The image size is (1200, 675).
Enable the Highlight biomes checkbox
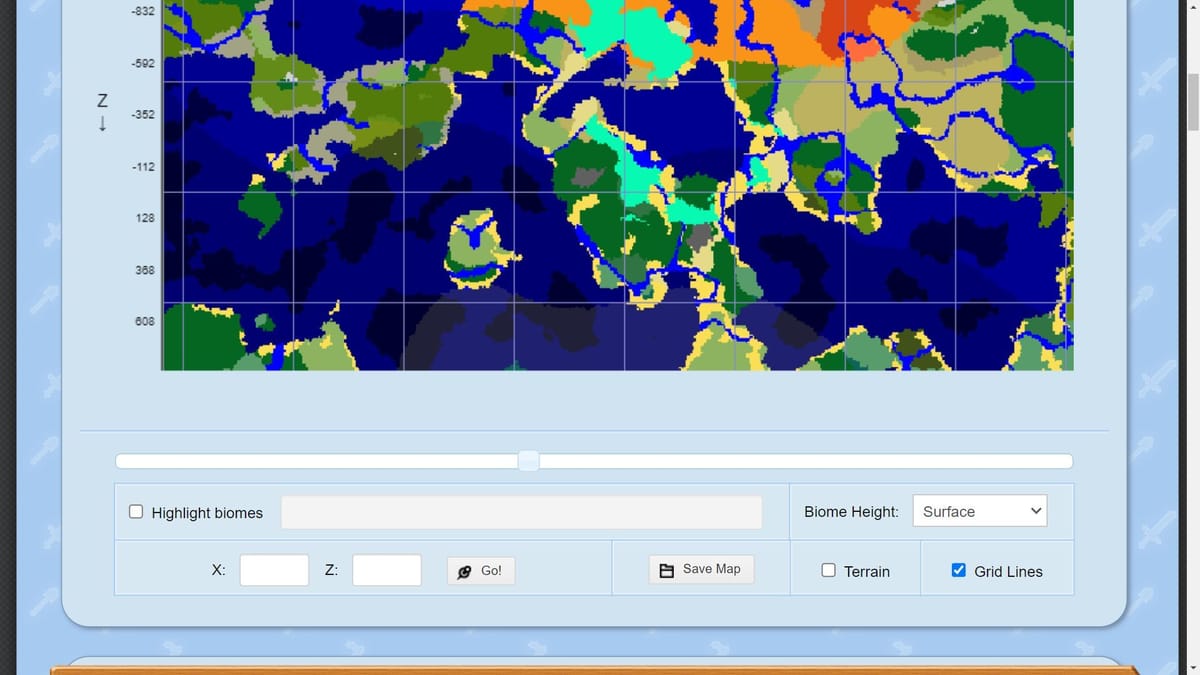pos(136,511)
